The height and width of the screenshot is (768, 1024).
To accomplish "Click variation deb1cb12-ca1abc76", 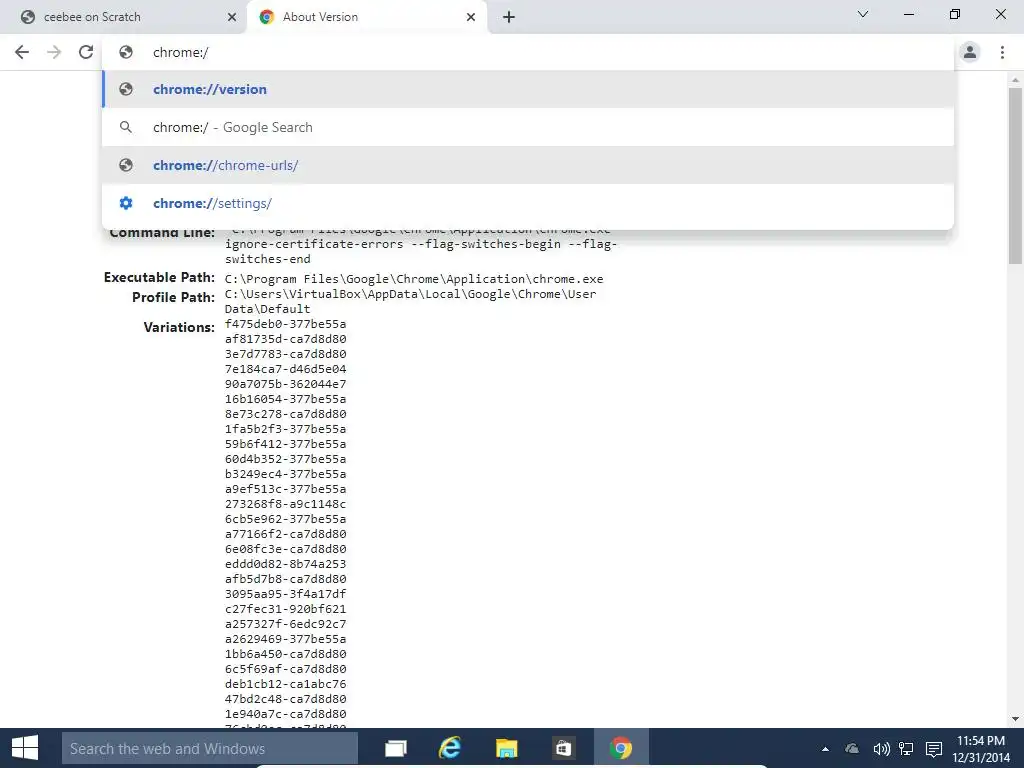I will tap(285, 684).
